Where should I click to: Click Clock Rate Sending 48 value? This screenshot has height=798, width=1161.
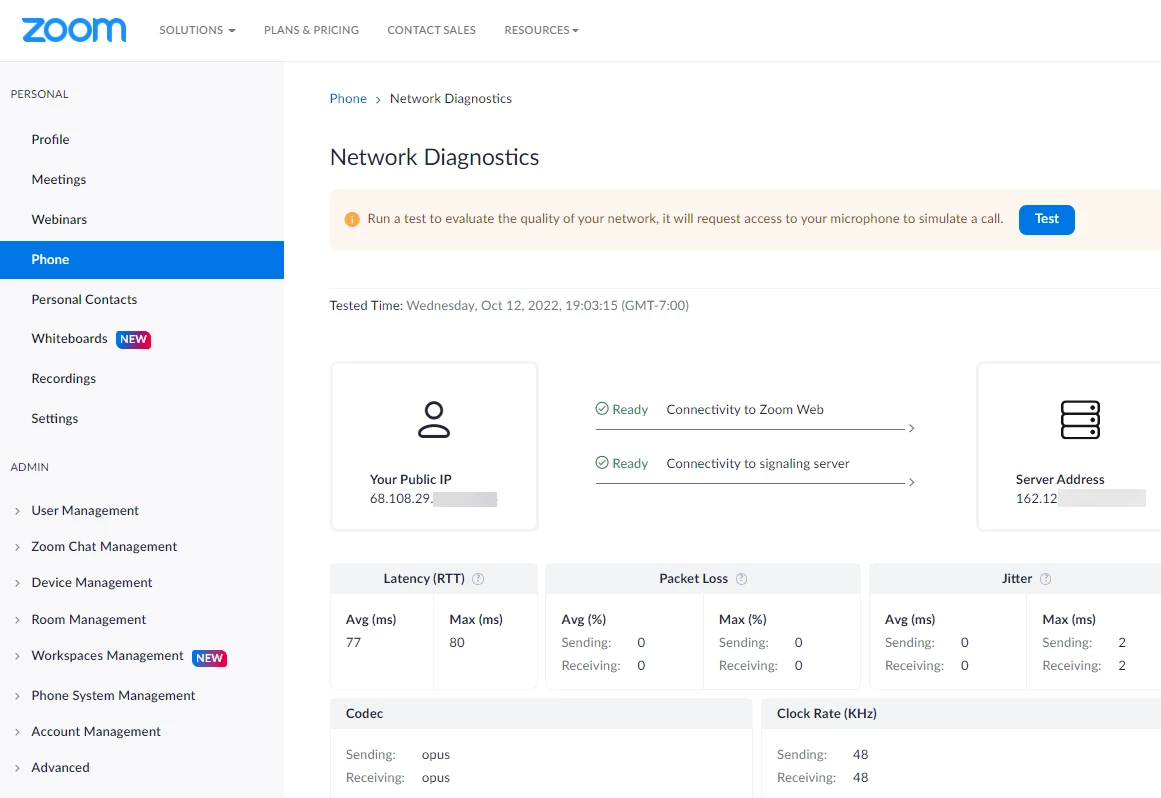pyautogui.click(x=860, y=754)
